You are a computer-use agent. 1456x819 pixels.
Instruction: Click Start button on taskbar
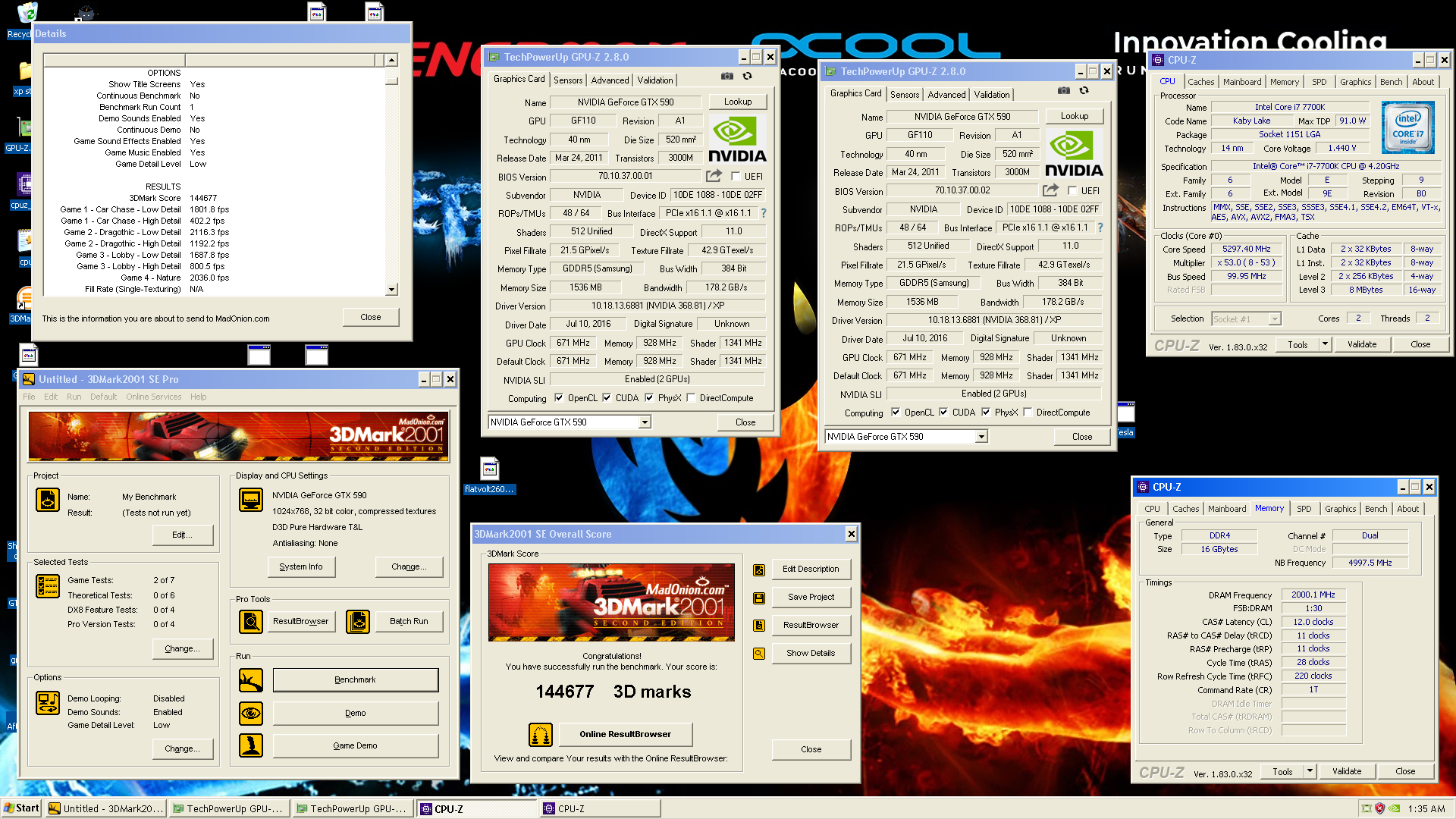tap(21, 808)
